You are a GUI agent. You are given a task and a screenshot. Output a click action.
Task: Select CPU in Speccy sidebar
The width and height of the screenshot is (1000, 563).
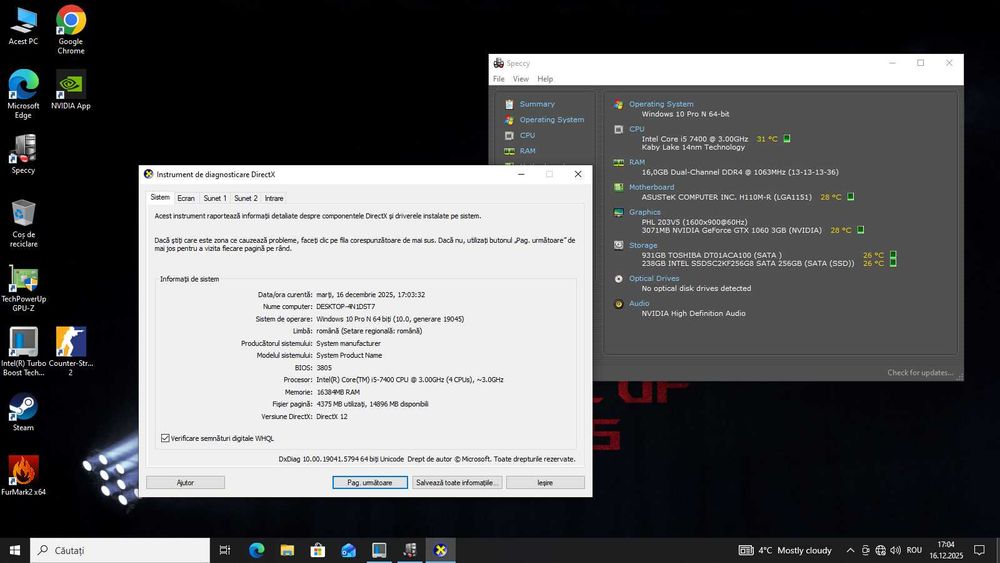click(527, 135)
